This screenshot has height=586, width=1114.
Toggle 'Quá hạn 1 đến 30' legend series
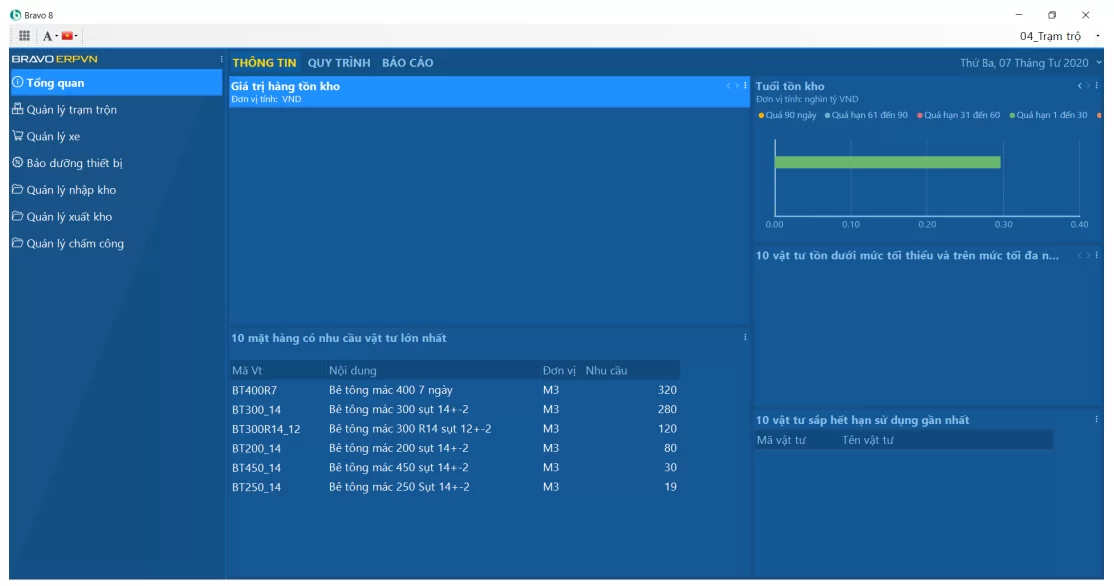(1052, 116)
